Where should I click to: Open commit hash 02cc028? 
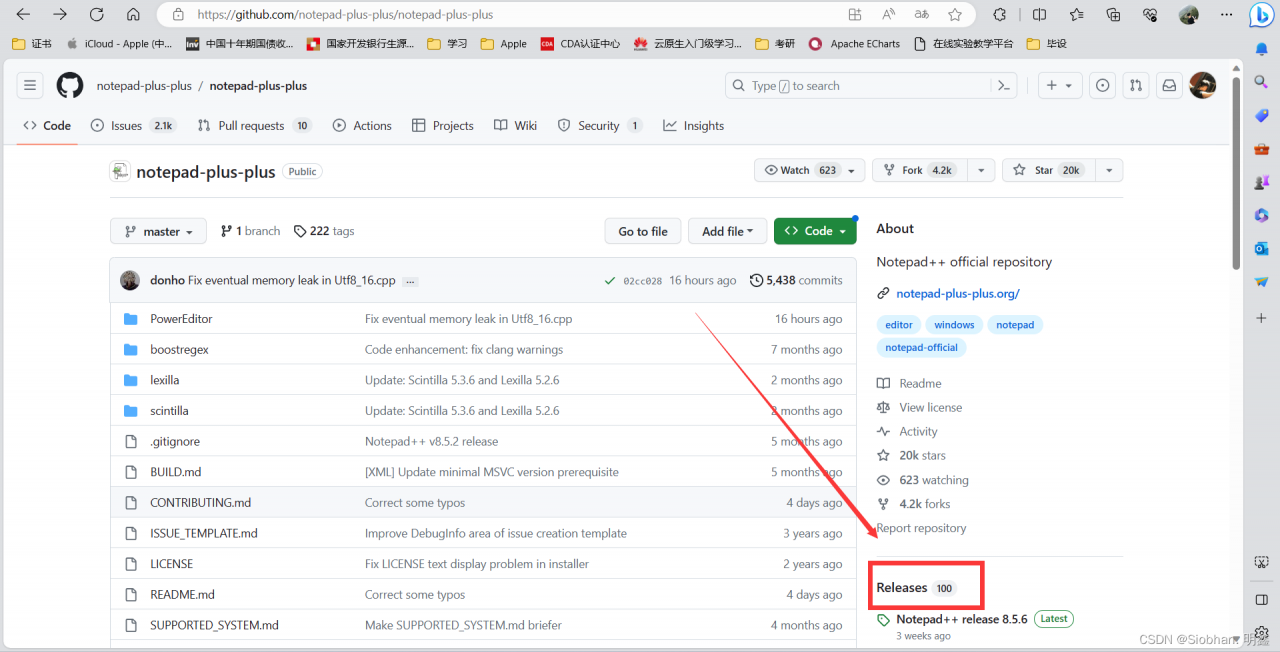point(642,281)
